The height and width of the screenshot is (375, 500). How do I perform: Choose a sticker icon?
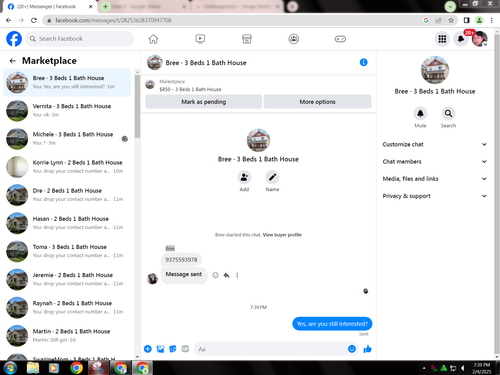(x=173, y=349)
